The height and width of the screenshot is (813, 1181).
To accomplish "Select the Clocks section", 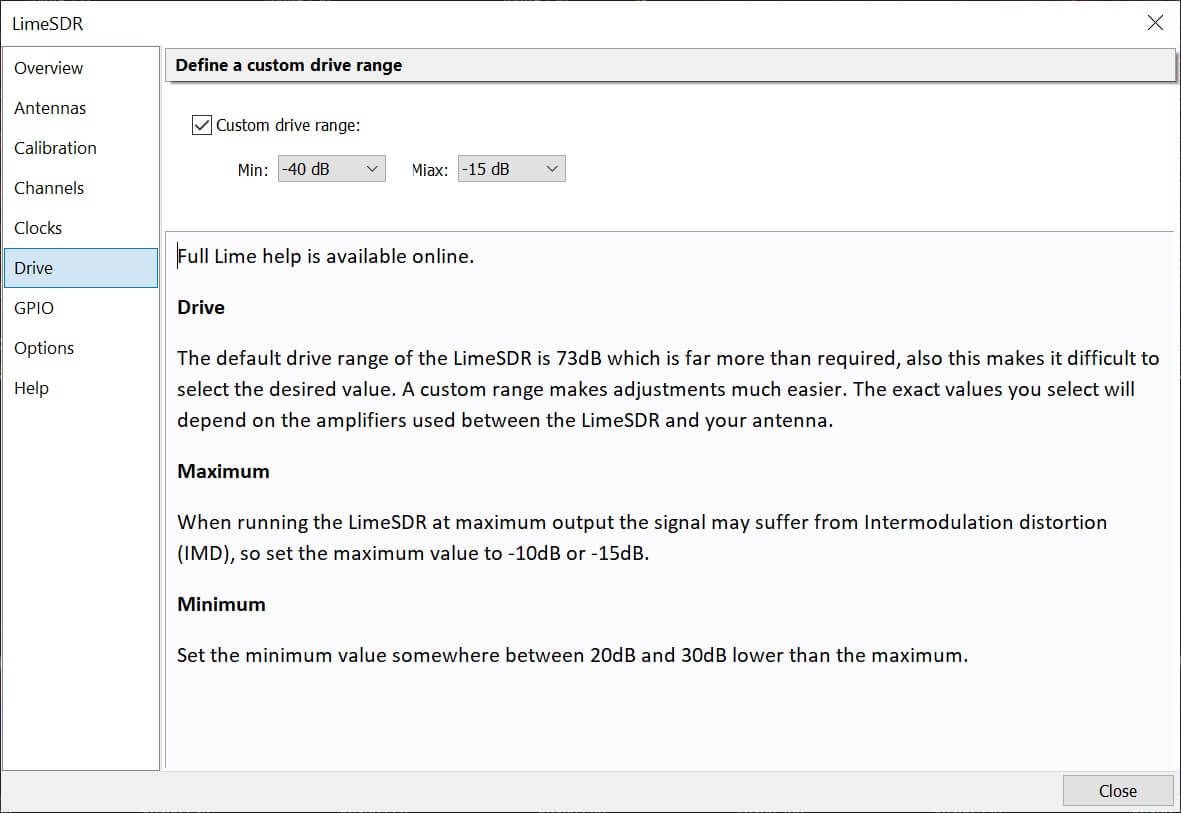I will (x=38, y=228).
